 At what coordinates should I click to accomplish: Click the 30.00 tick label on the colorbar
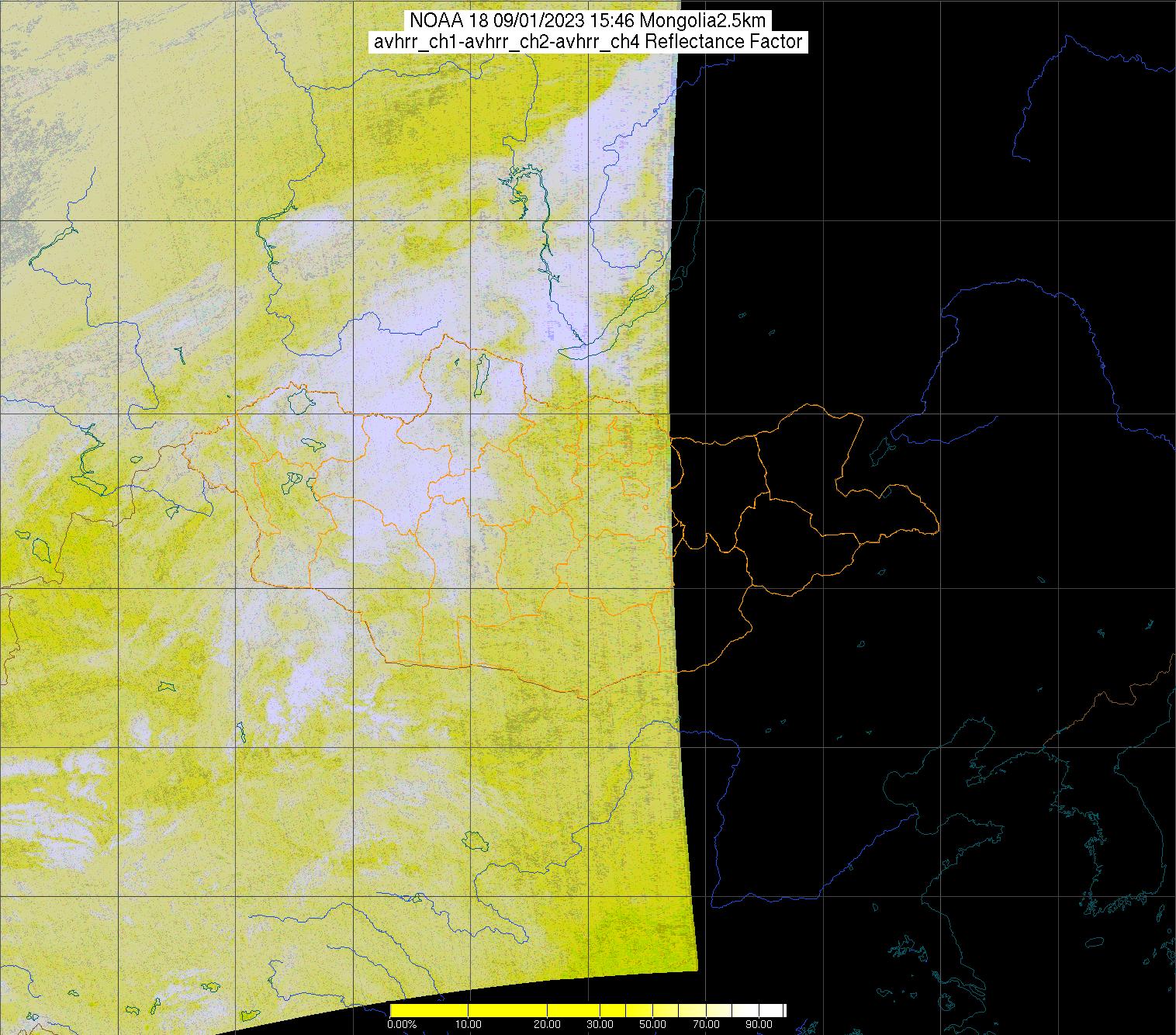click(x=600, y=1025)
